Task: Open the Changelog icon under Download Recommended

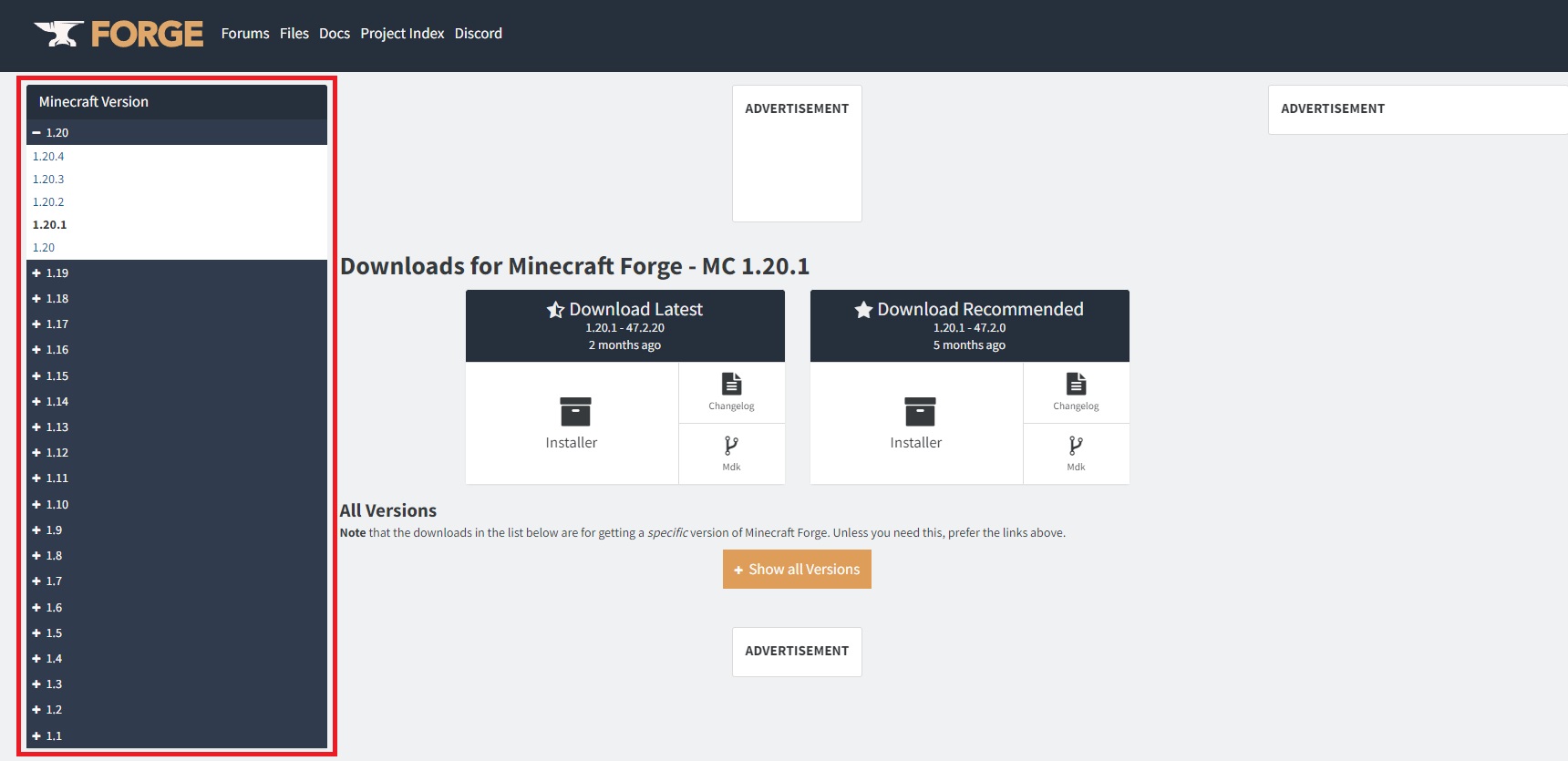Action: [x=1076, y=384]
